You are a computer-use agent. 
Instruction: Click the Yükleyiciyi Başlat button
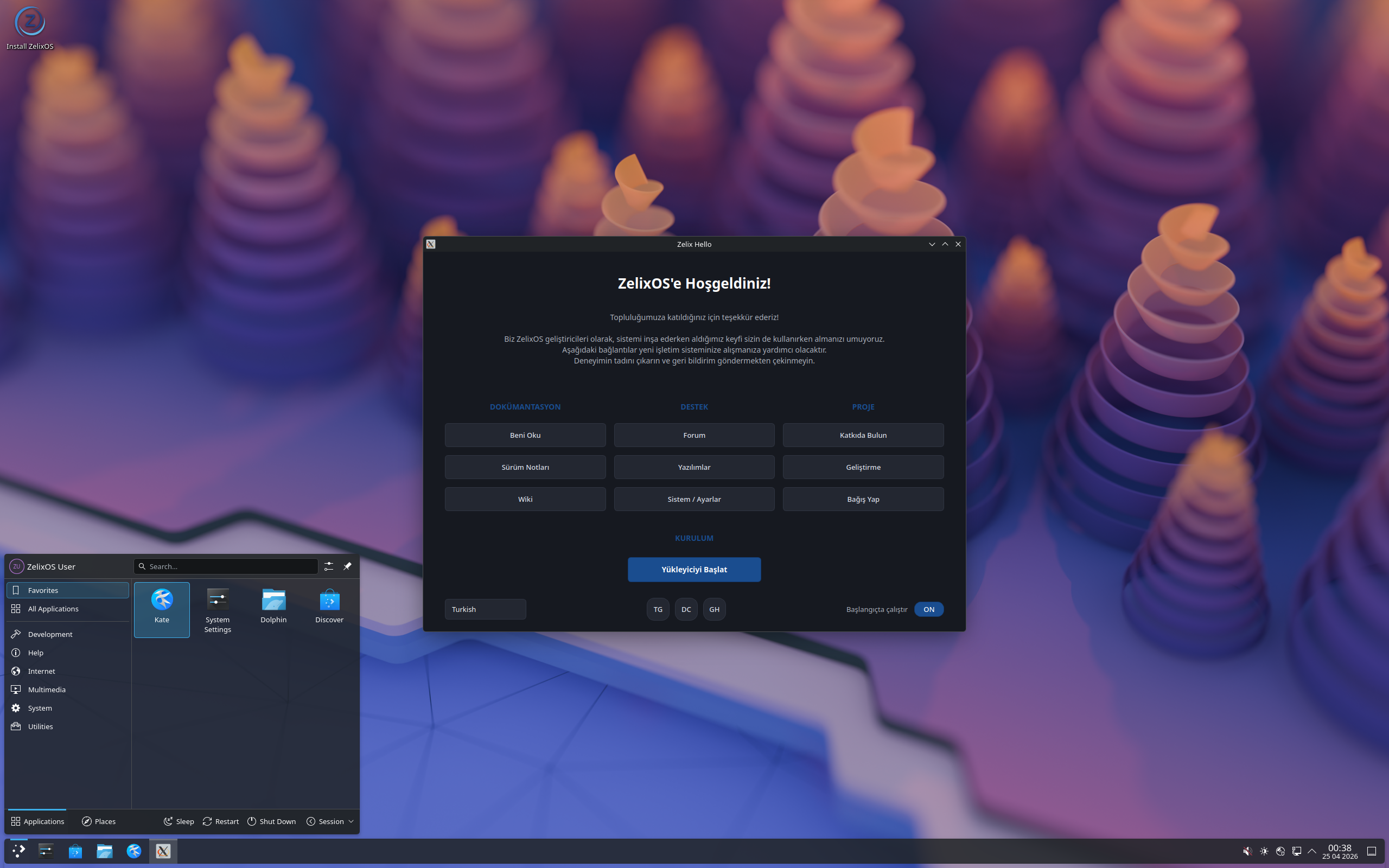pos(694,570)
